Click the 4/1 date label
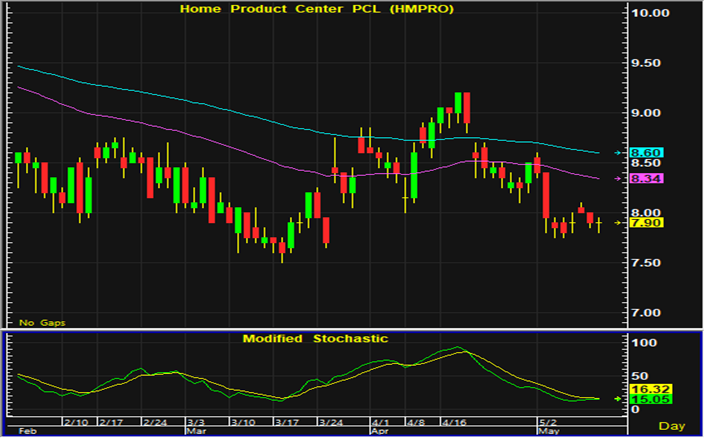 tap(380, 422)
